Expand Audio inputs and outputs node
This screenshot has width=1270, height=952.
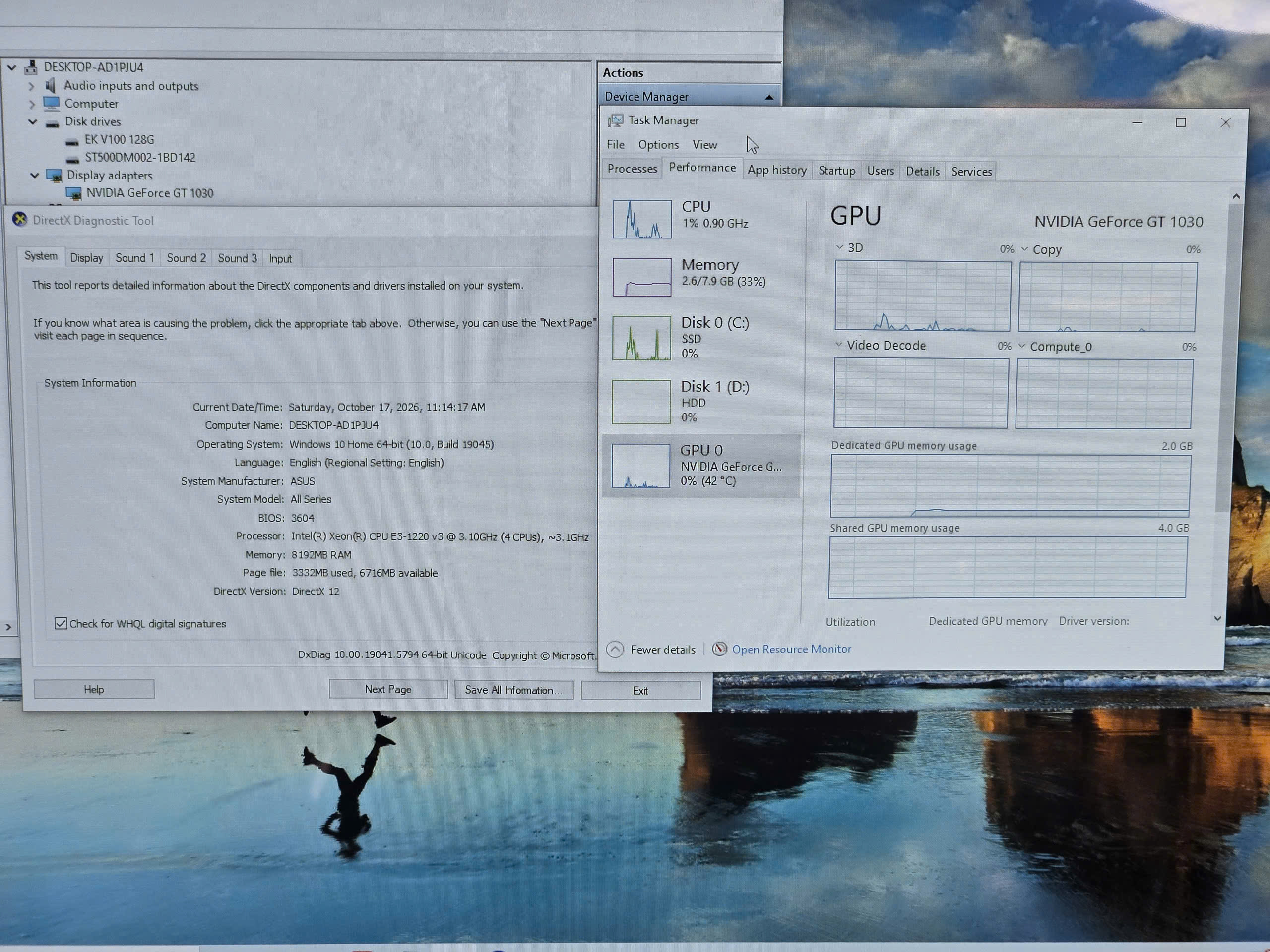(x=32, y=86)
